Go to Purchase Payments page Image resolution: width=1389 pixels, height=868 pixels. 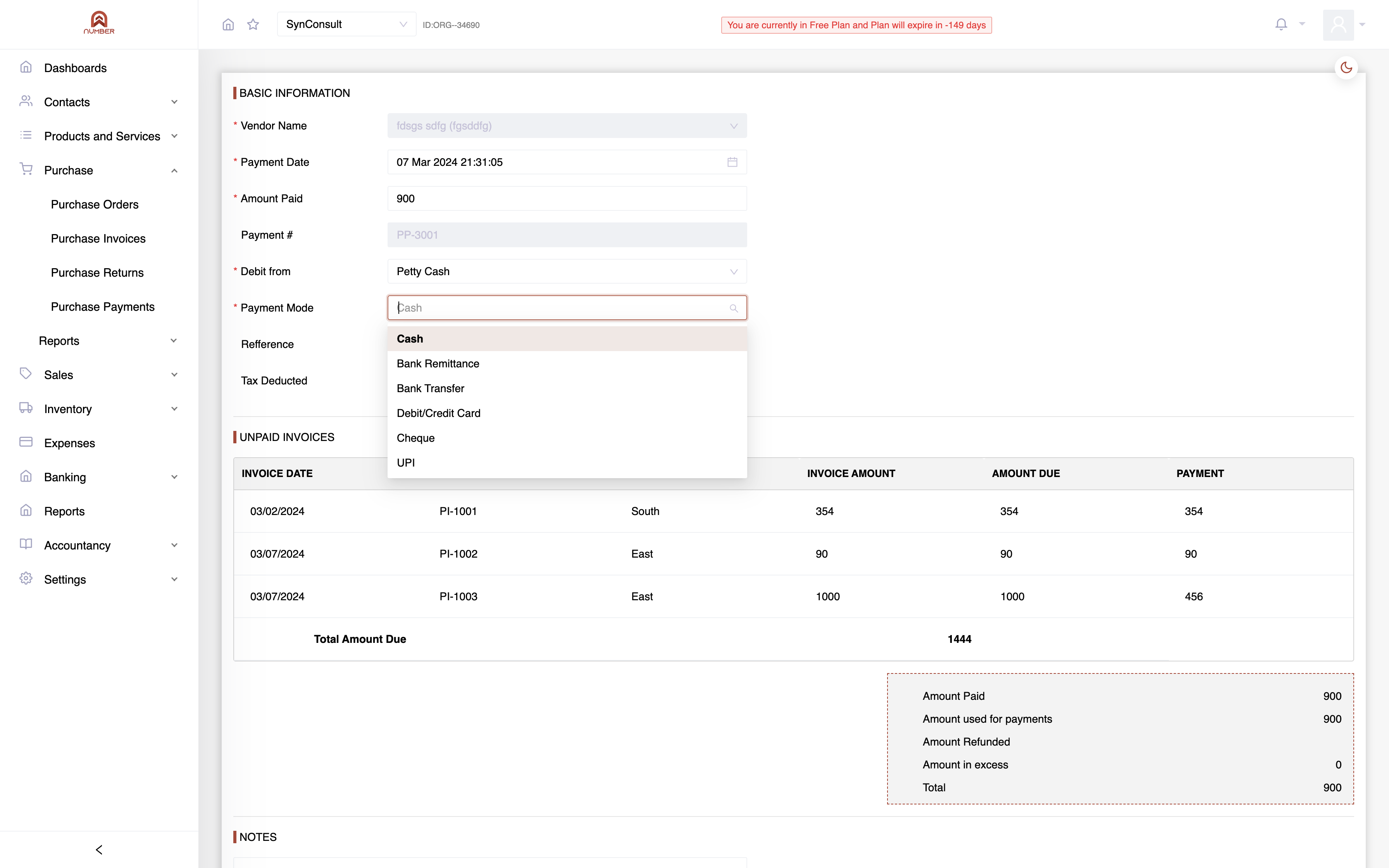pyautogui.click(x=103, y=307)
